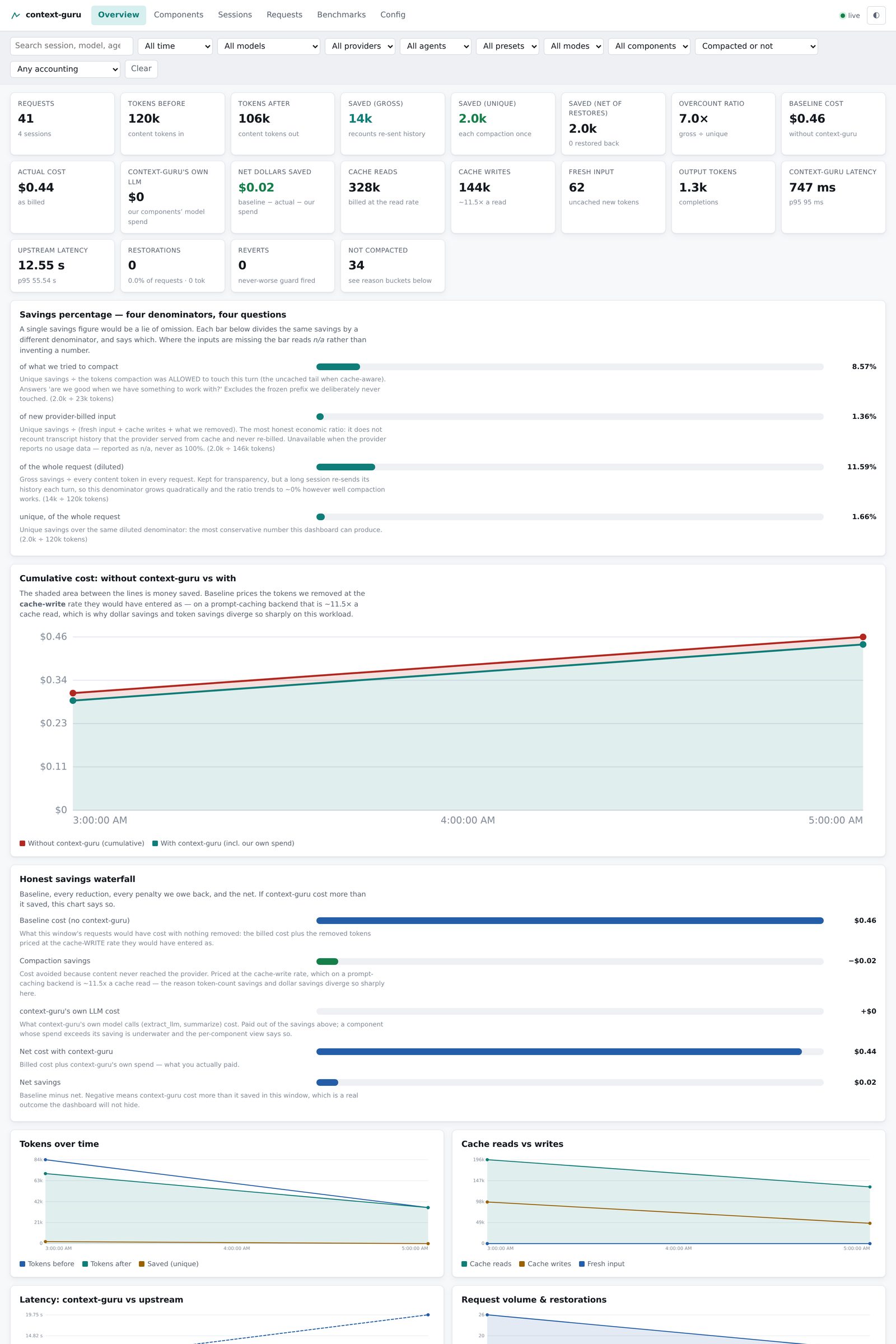Viewport: 896px width, 1344px height.
Task: Click the red Without context-guru legend swatch
Action: 22,843
